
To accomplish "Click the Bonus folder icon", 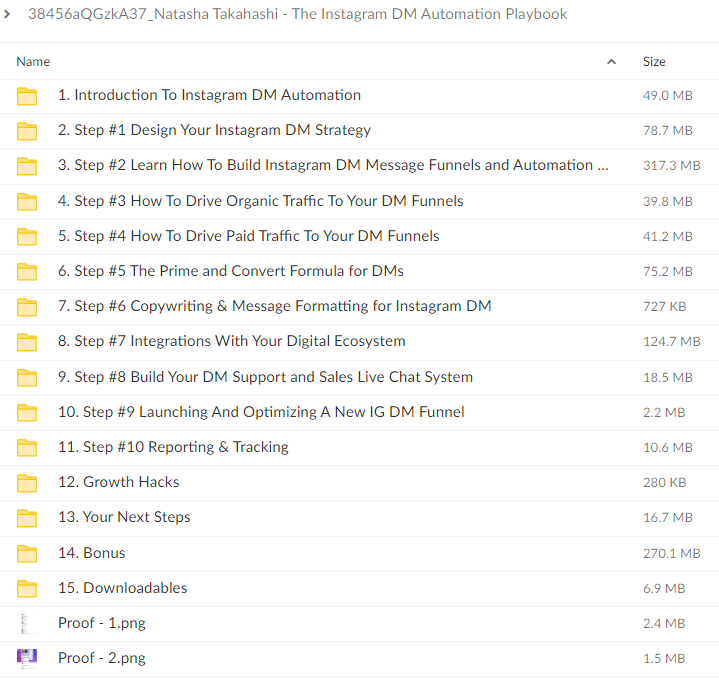I will (27, 554).
